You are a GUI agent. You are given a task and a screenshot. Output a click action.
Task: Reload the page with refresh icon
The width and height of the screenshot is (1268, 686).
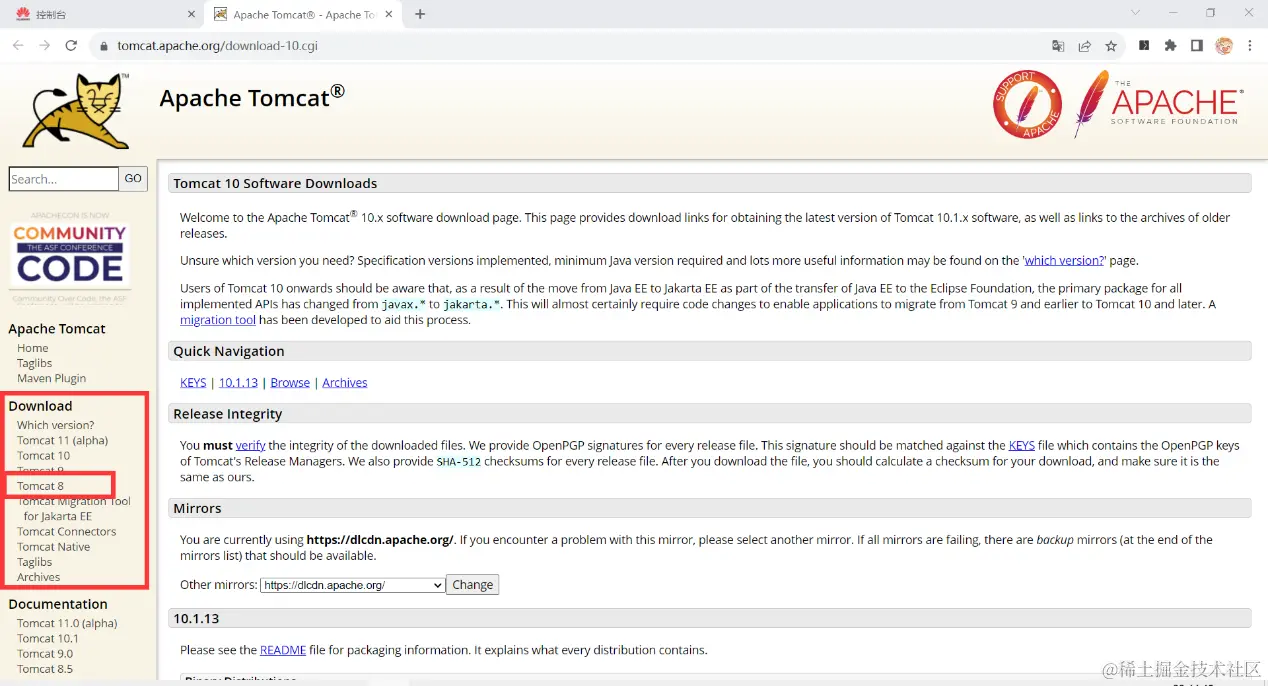71,46
